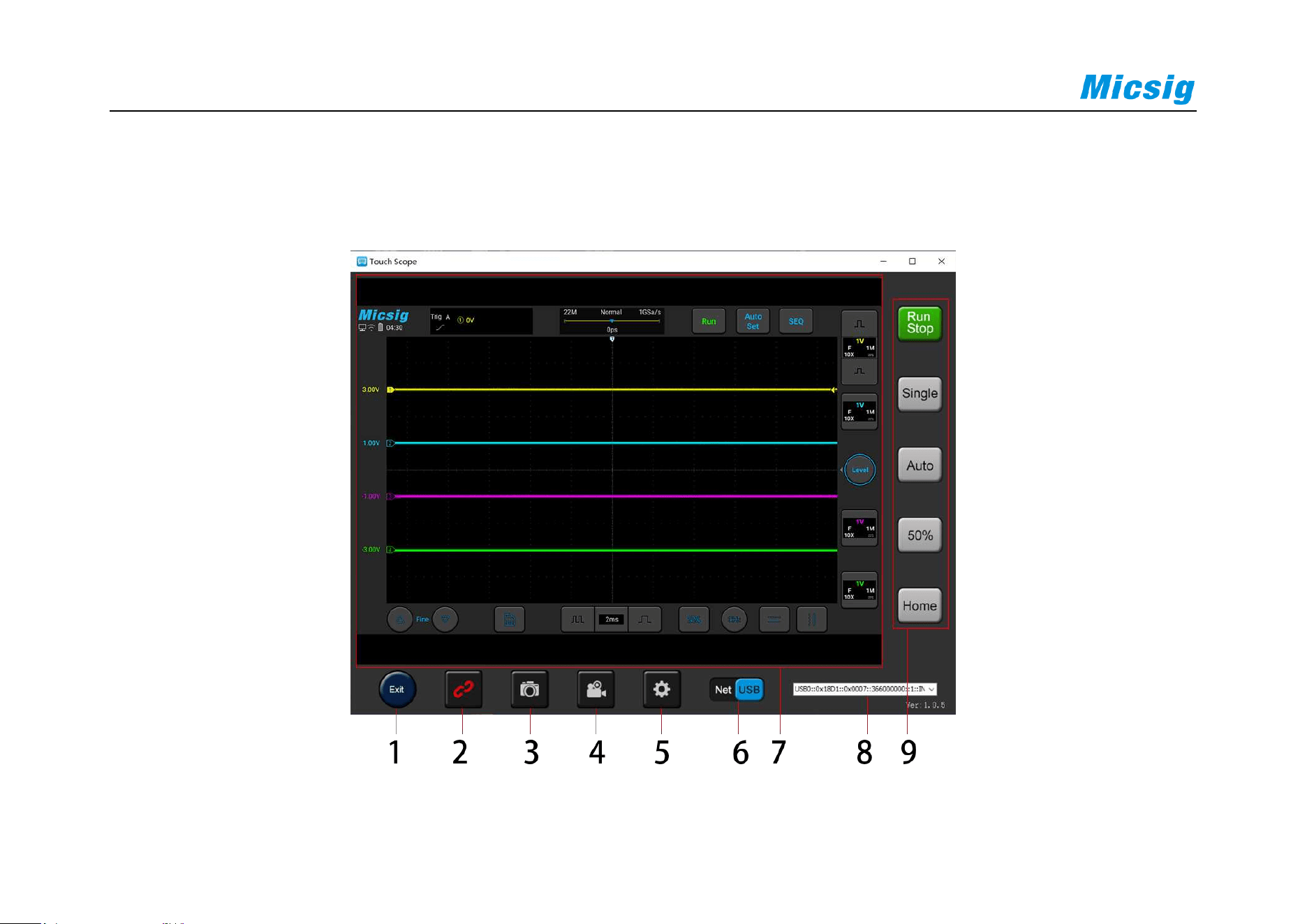Take a screenshot with the camera icon
The height and width of the screenshot is (924, 1307).
530,690
